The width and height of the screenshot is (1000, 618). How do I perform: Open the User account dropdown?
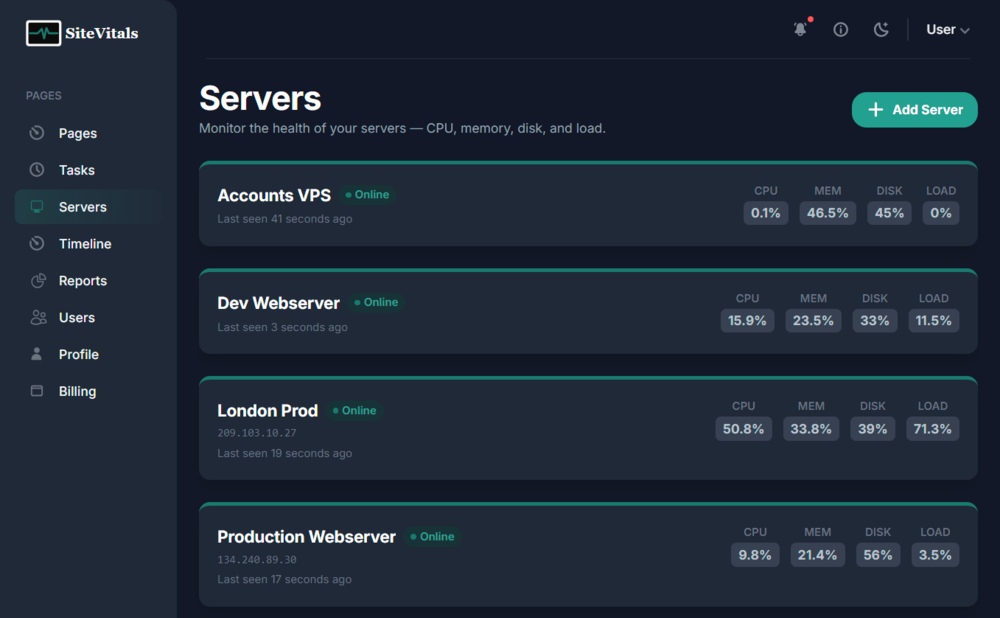[946, 29]
